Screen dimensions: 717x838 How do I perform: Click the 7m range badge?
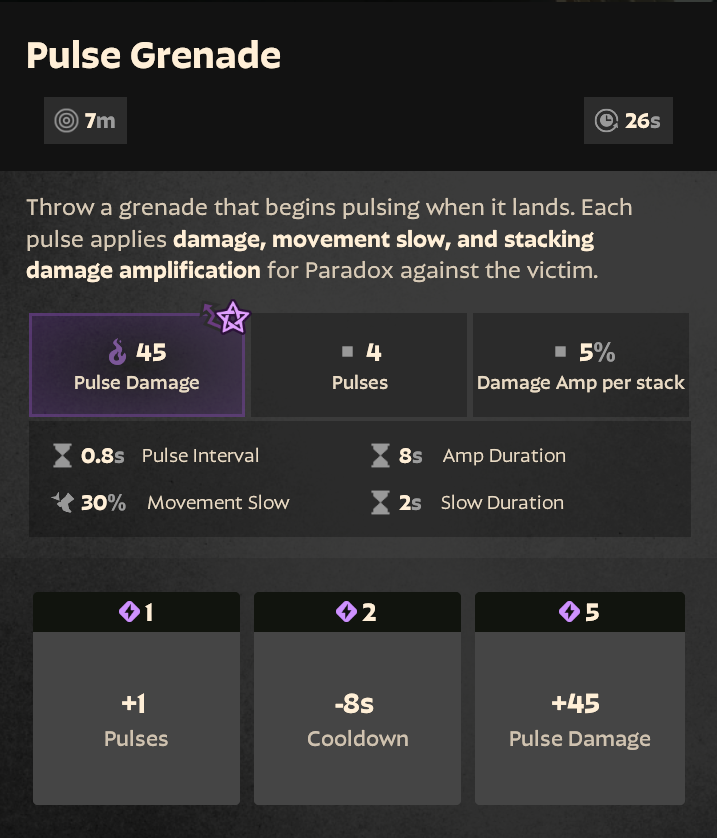coord(86,122)
